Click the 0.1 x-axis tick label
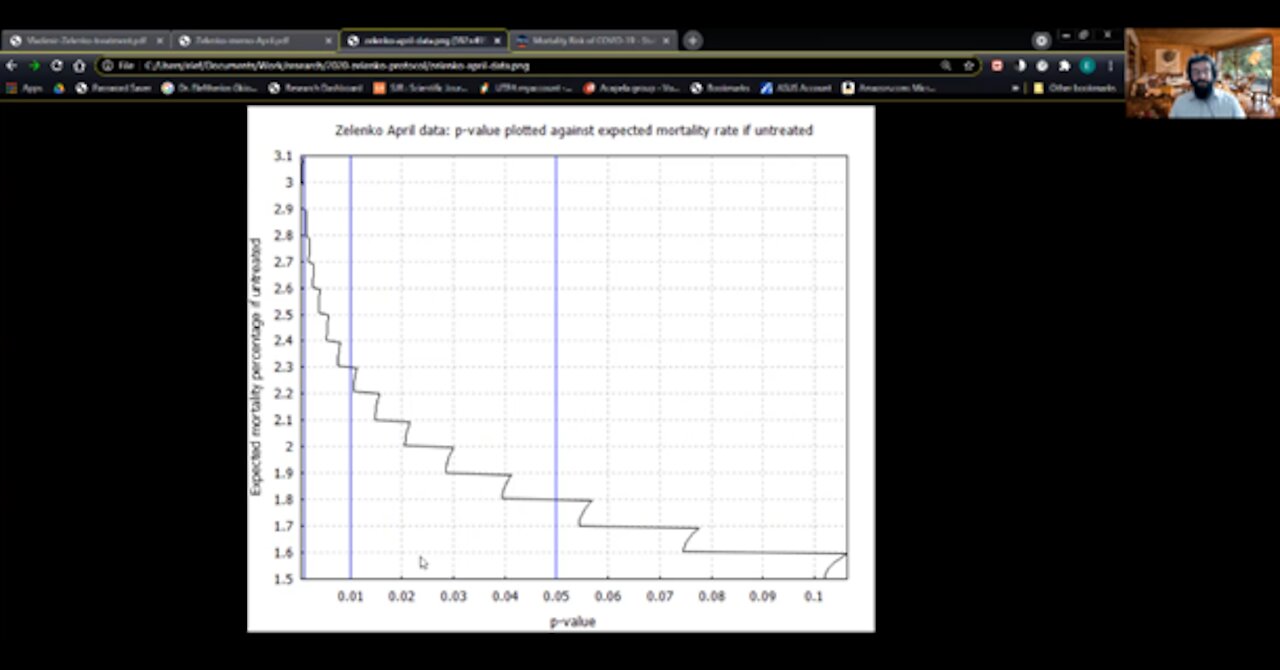 [x=813, y=597]
